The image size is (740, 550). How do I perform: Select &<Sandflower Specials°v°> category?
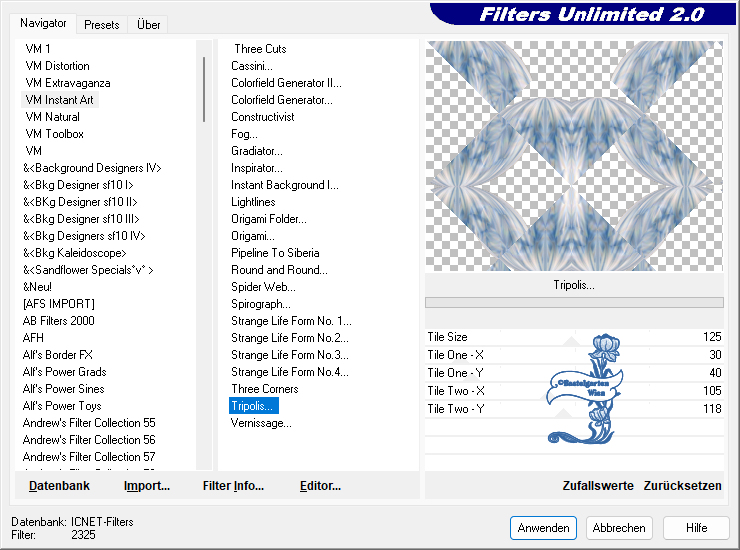coord(88,270)
